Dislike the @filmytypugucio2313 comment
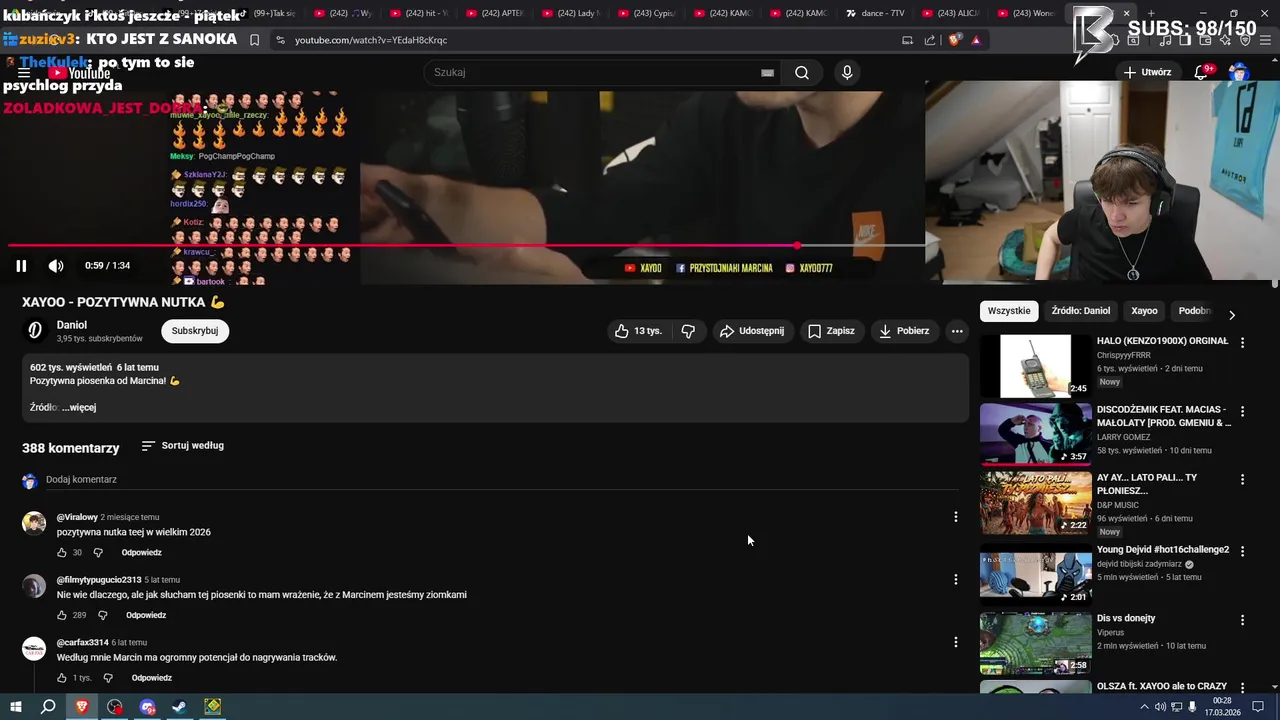 102,616
